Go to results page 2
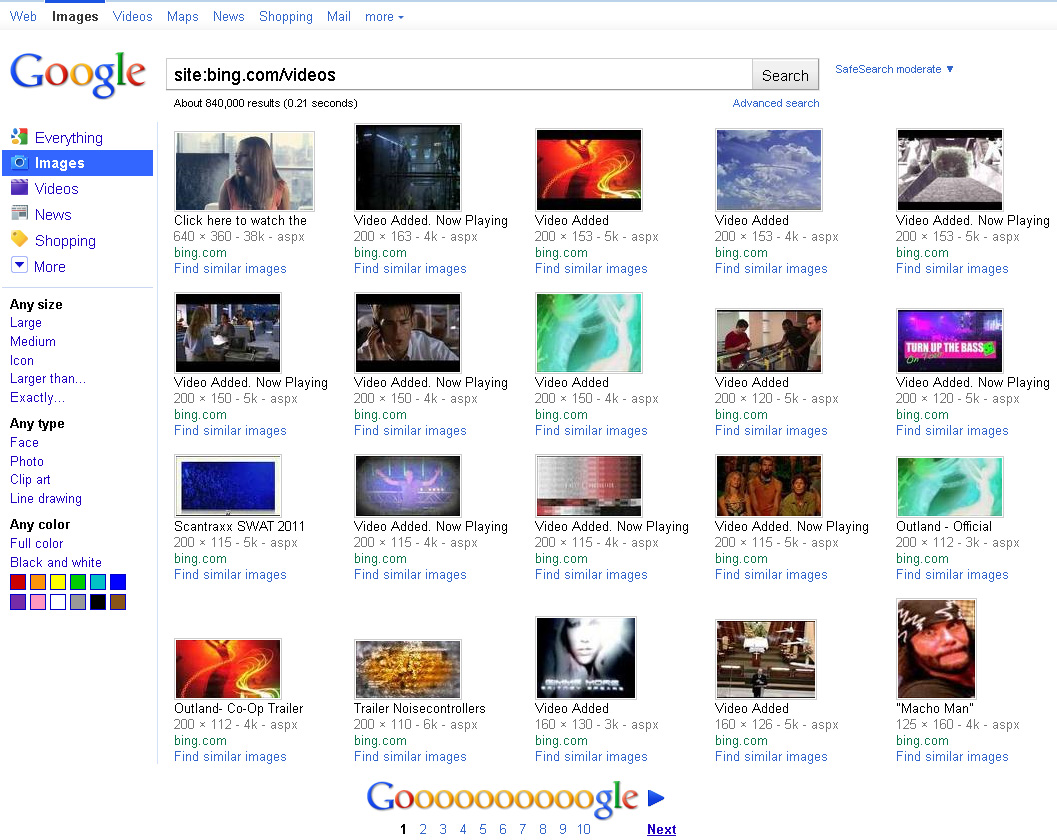 point(423,829)
